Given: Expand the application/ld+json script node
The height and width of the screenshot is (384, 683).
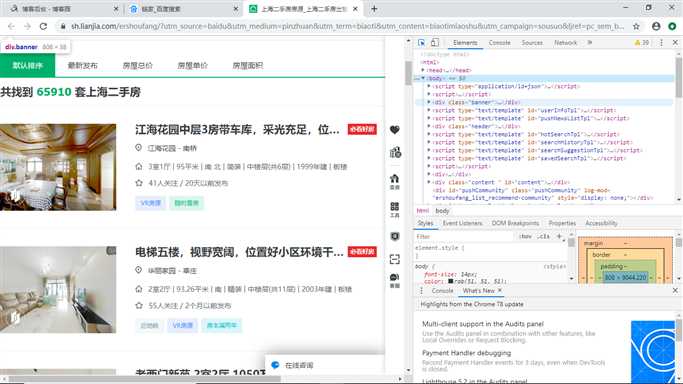Looking at the screenshot, I should [x=429, y=86].
